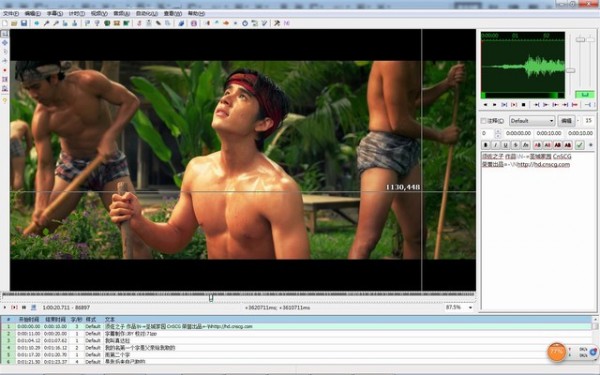600x375 pixels.
Task: Click the video Zoom In toolbar icon
Action: pos(46,23)
